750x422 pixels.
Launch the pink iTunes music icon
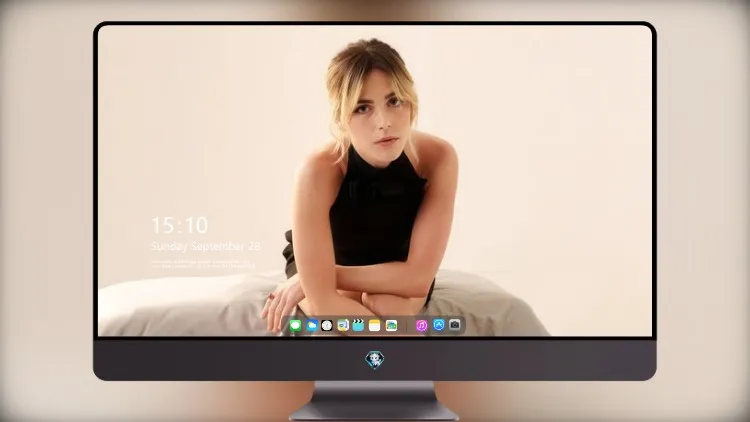click(x=421, y=325)
